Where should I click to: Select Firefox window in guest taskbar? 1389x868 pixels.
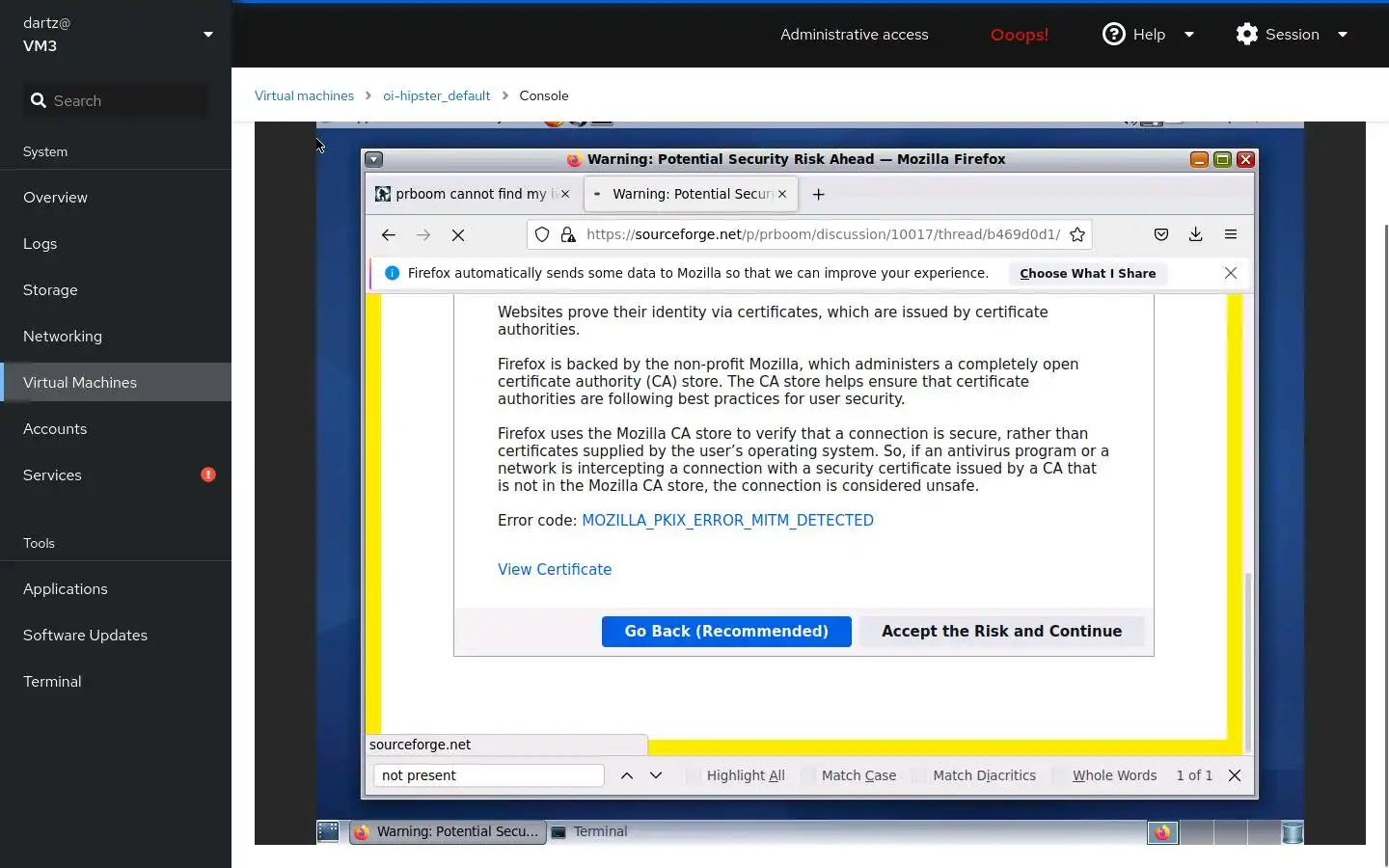tap(448, 831)
